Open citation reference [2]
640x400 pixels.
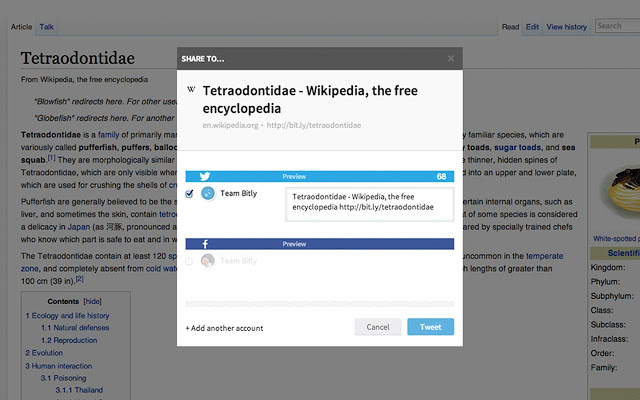click(79, 279)
